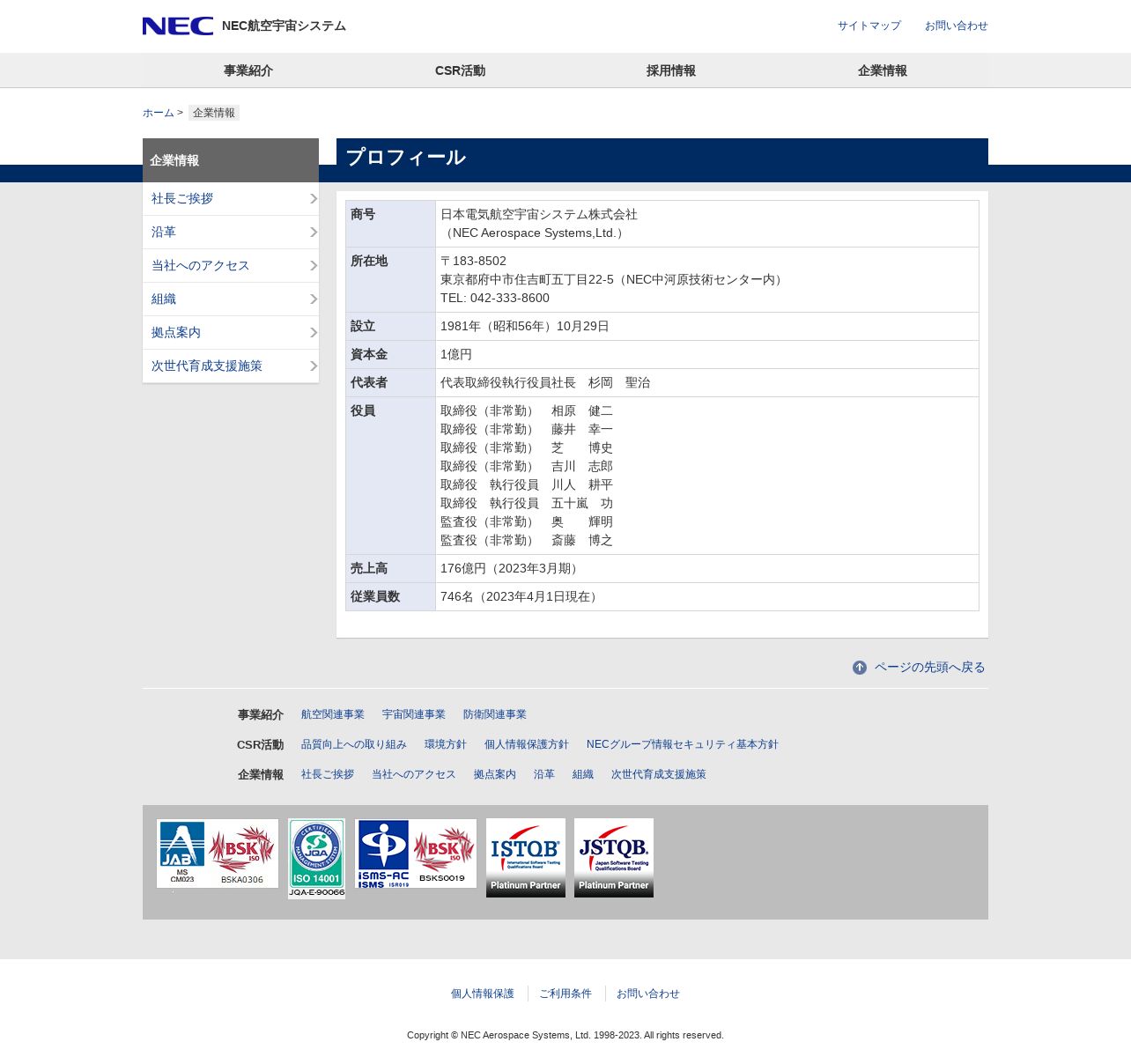Click the 従業員数 row label in profile table
The height and width of the screenshot is (1064, 1131).
tap(391, 597)
